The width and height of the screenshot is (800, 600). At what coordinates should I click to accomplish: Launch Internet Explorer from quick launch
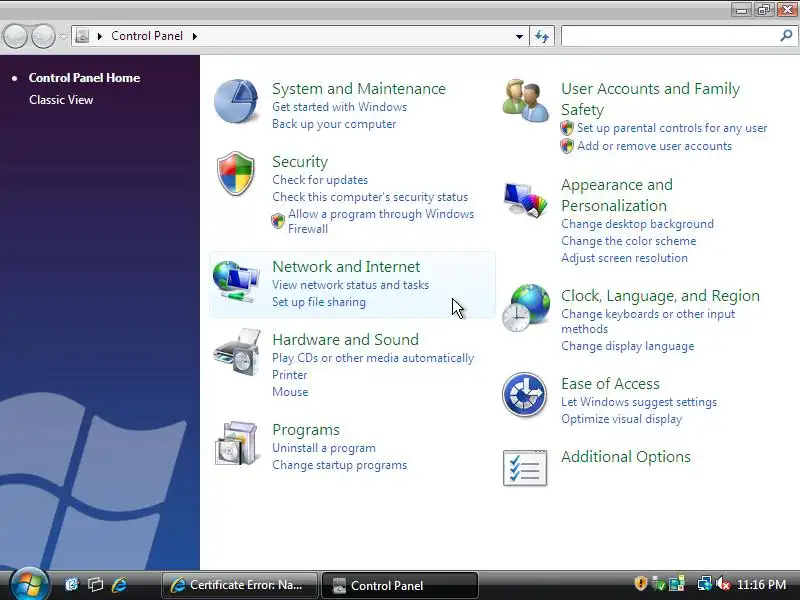tap(119, 585)
